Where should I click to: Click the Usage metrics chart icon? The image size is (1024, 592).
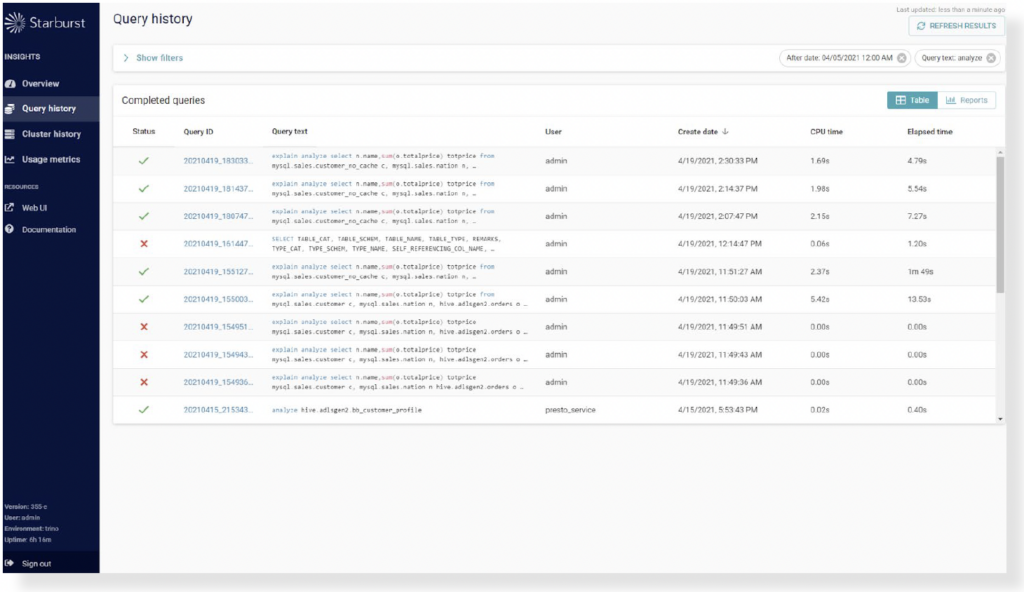pos(10,159)
